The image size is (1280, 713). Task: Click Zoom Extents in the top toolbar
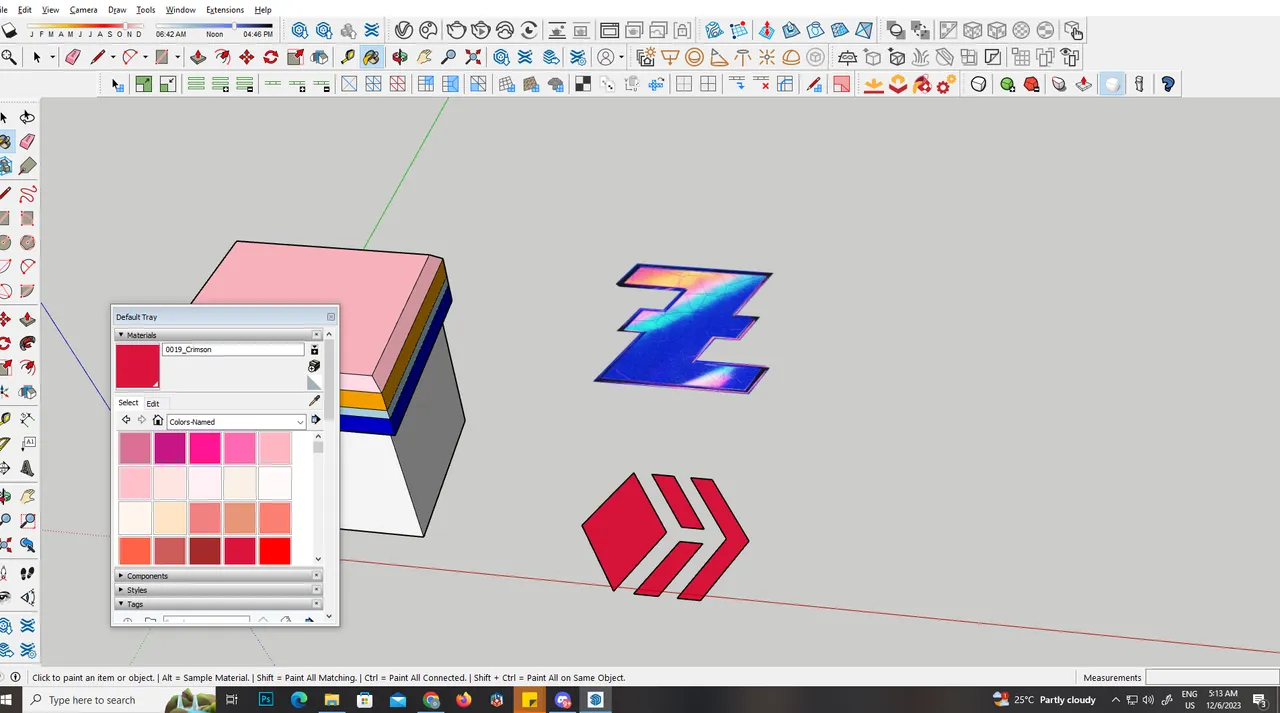tap(473, 57)
